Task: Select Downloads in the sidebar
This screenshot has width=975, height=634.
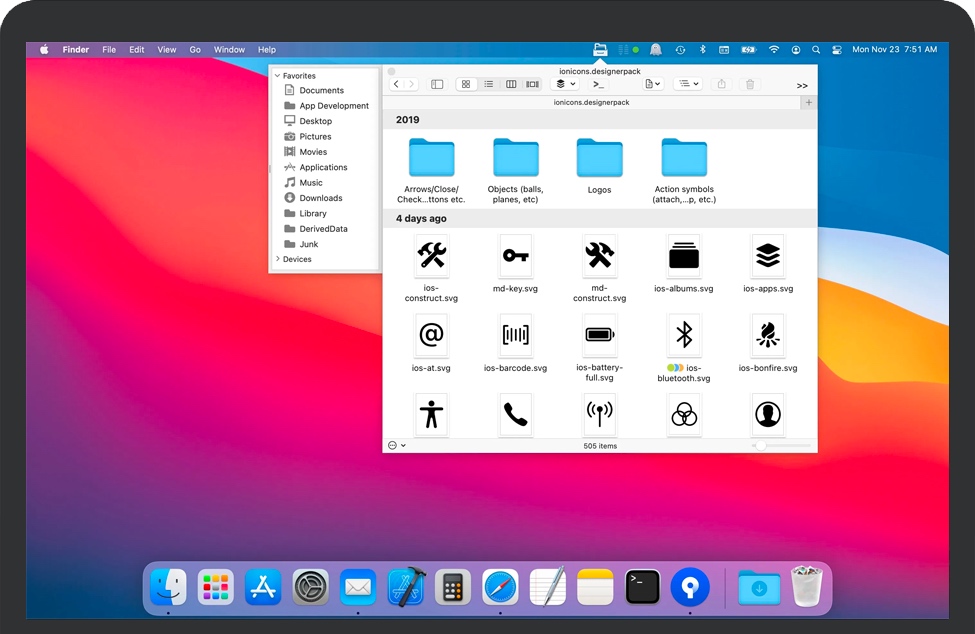Action: click(320, 198)
